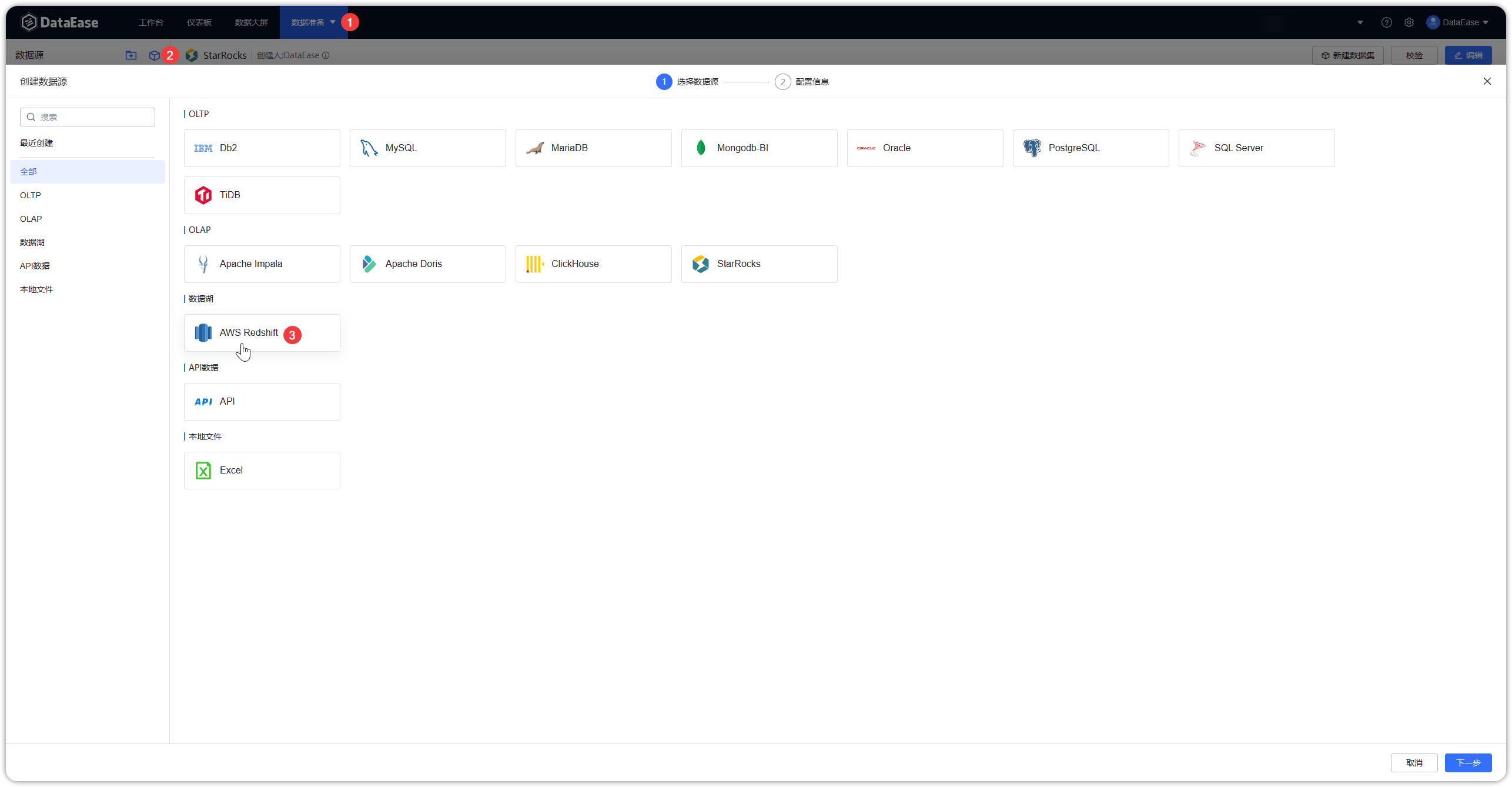Open the settings gear icon
This screenshot has width=1512, height=787.
click(1409, 22)
